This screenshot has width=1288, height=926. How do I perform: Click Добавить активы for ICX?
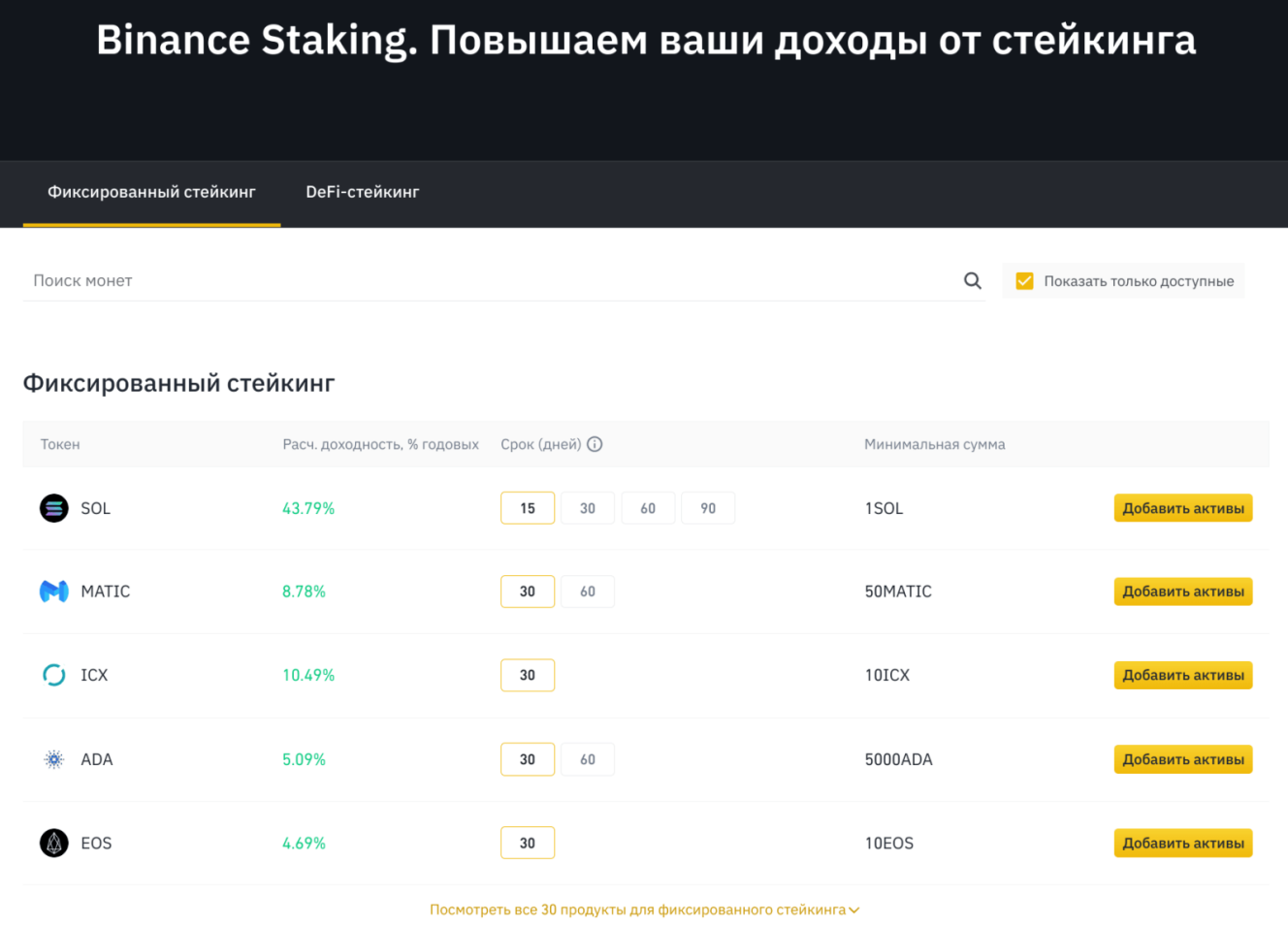(1182, 675)
